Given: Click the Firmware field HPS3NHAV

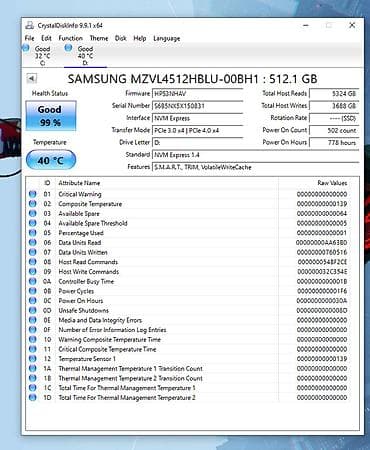Looking at the screenshot, I should [198, 94].
